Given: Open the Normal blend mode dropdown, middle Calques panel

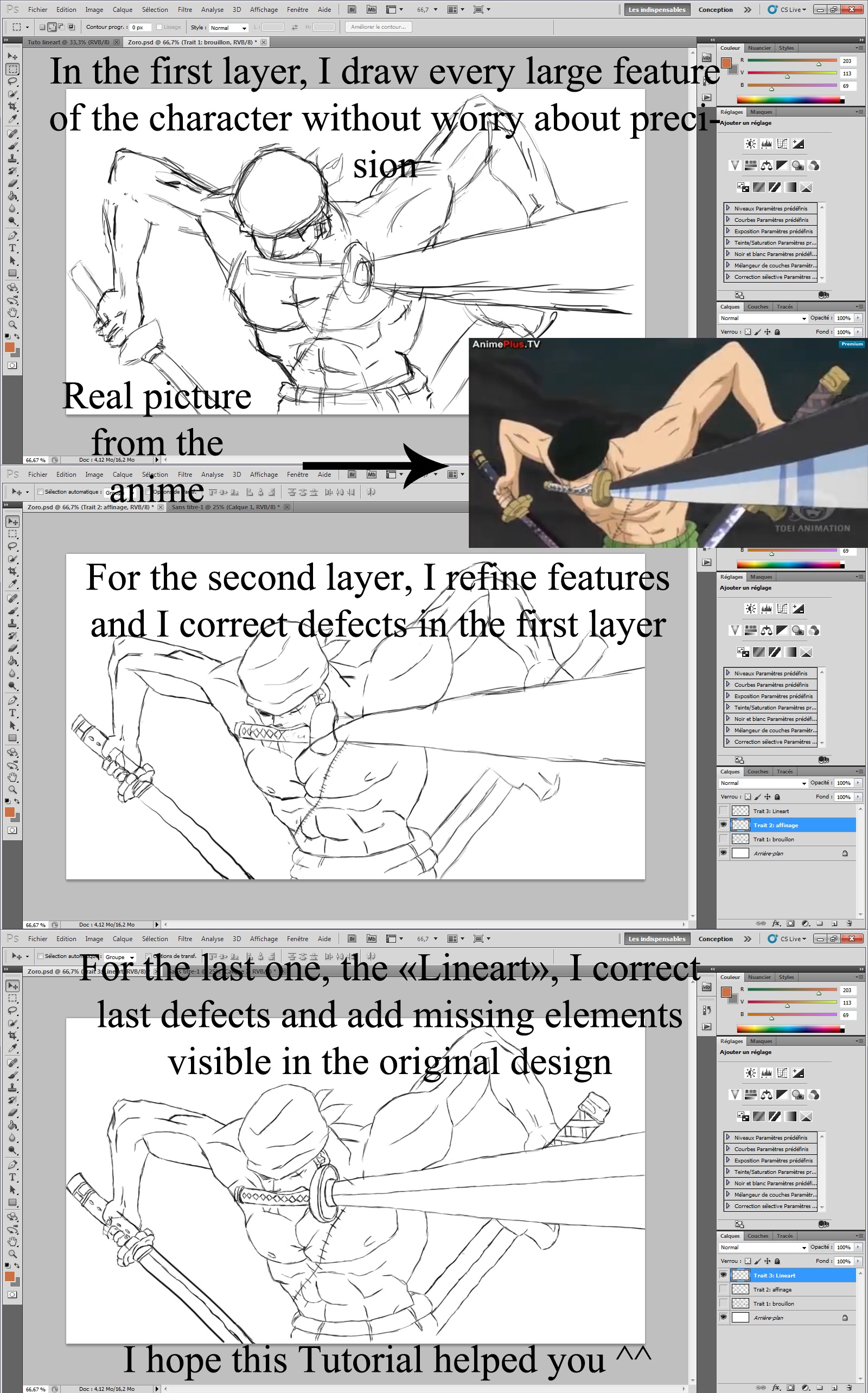Looking at the screenshot, I should pyautogui.click(x=763, y=783).
